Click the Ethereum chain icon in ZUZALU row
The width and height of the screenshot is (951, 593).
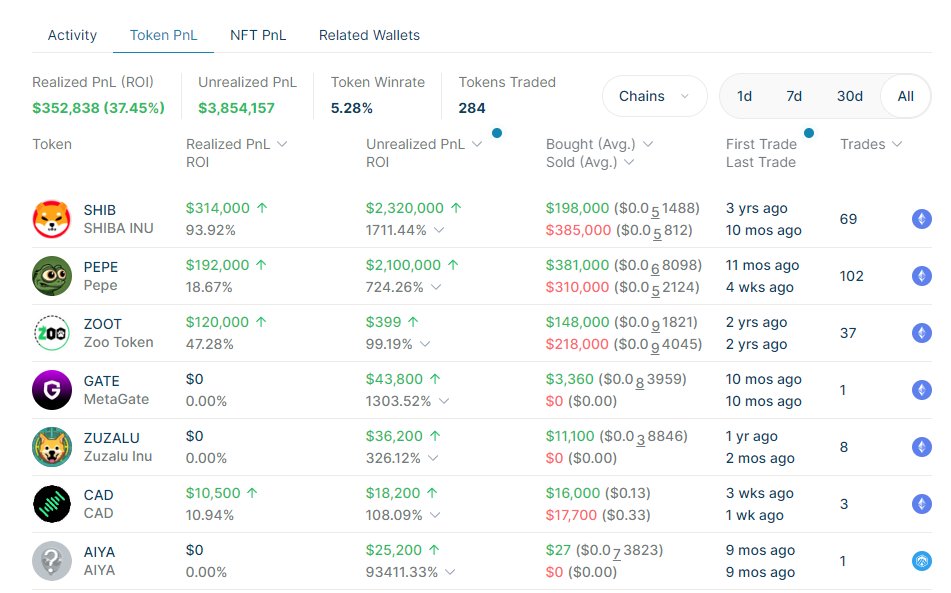pyautogui.click(x=922, y=447)
